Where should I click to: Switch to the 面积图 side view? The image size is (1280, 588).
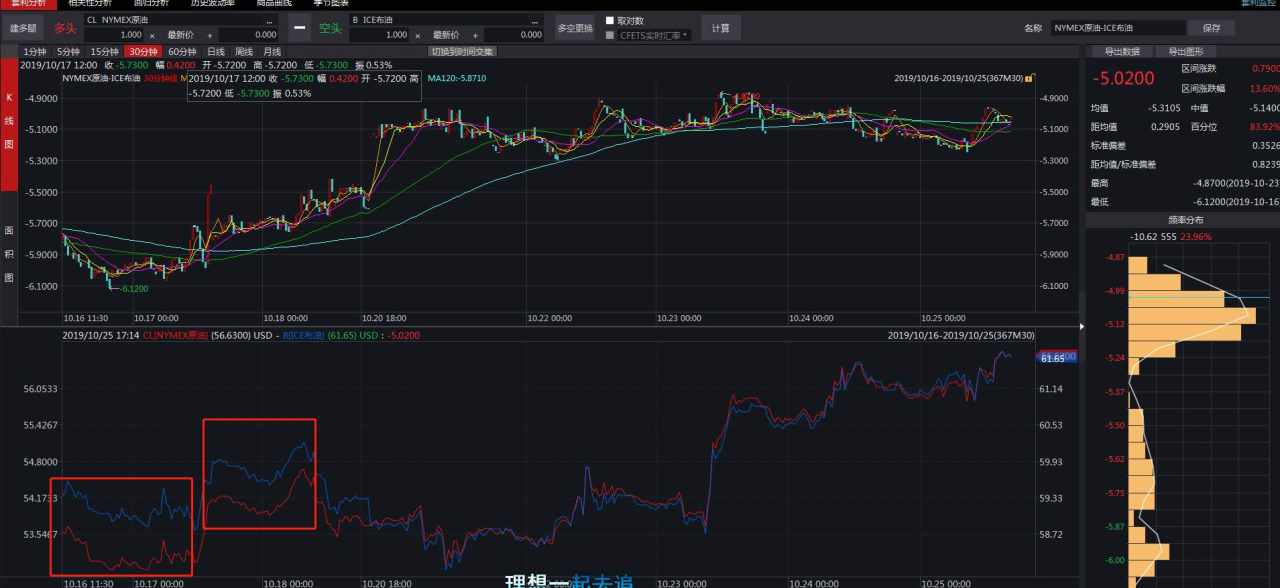pos(9,253)
